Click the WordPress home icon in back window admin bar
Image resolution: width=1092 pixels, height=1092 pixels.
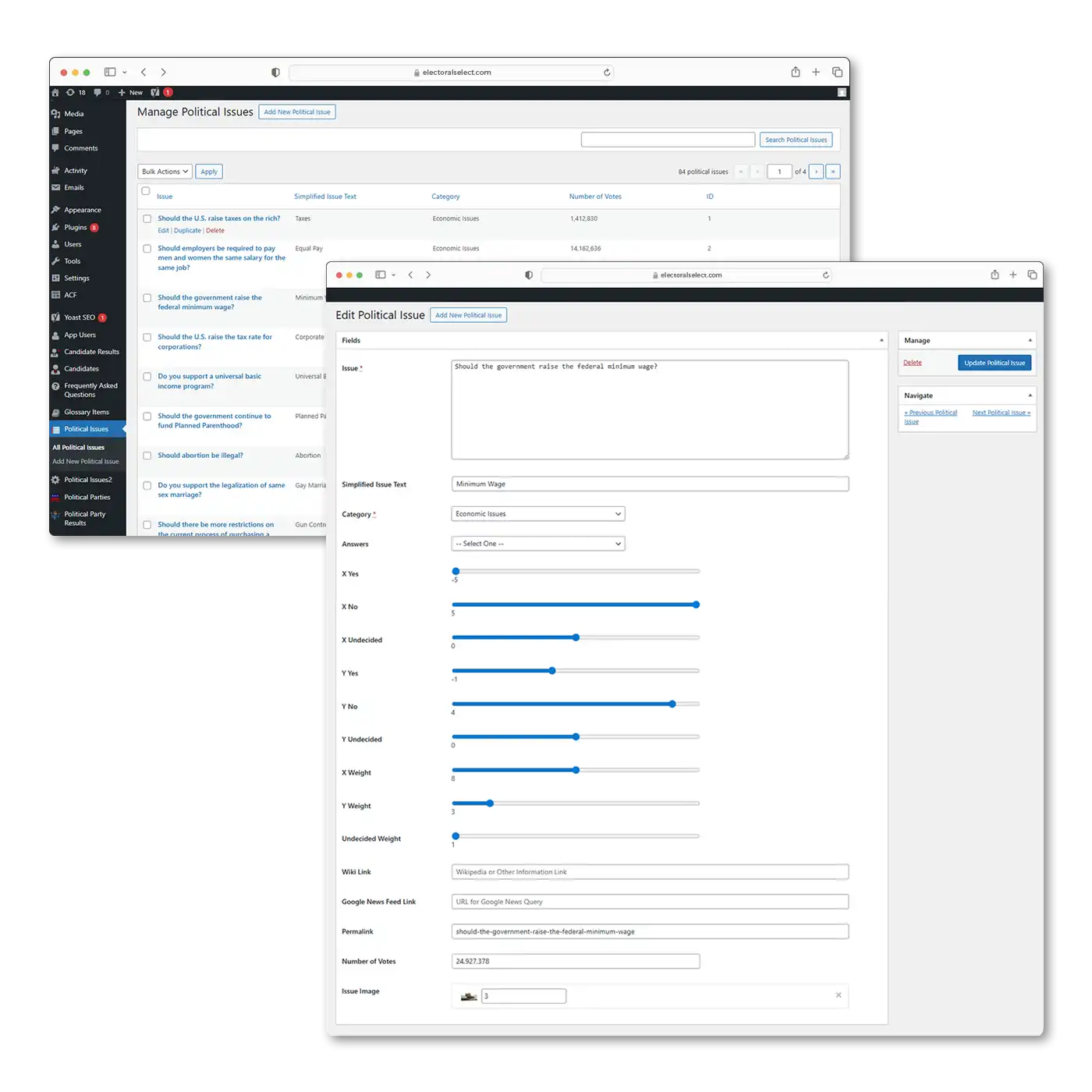pos(55,92)
